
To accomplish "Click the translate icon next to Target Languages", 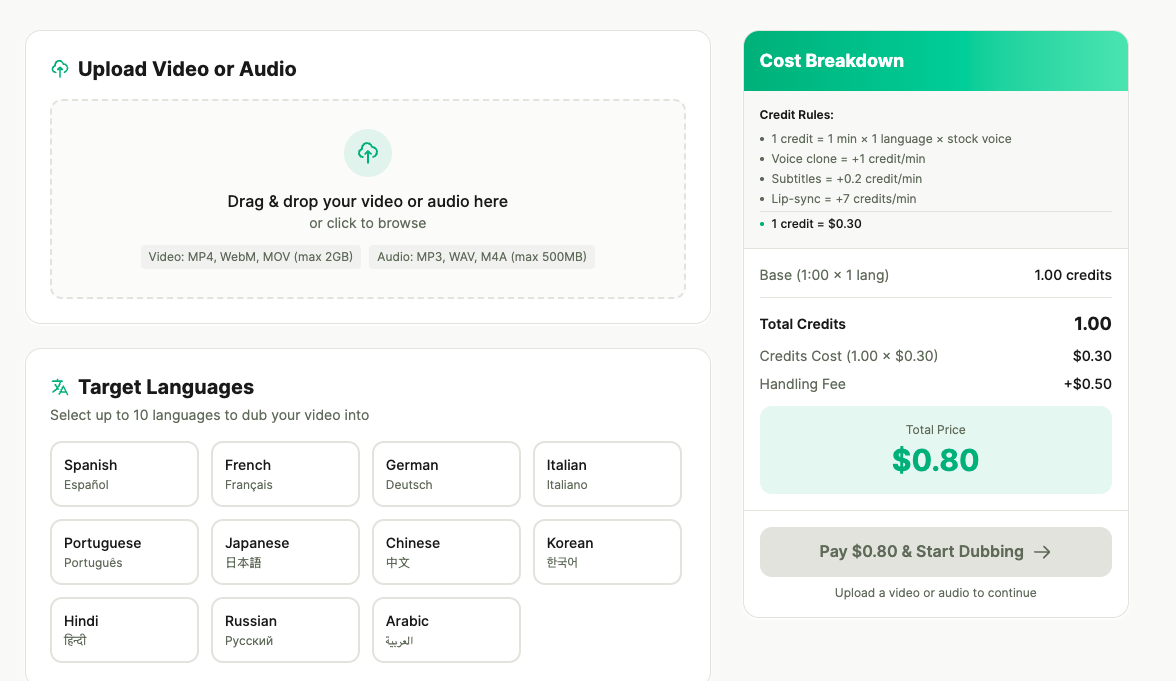I will [60, 386].
